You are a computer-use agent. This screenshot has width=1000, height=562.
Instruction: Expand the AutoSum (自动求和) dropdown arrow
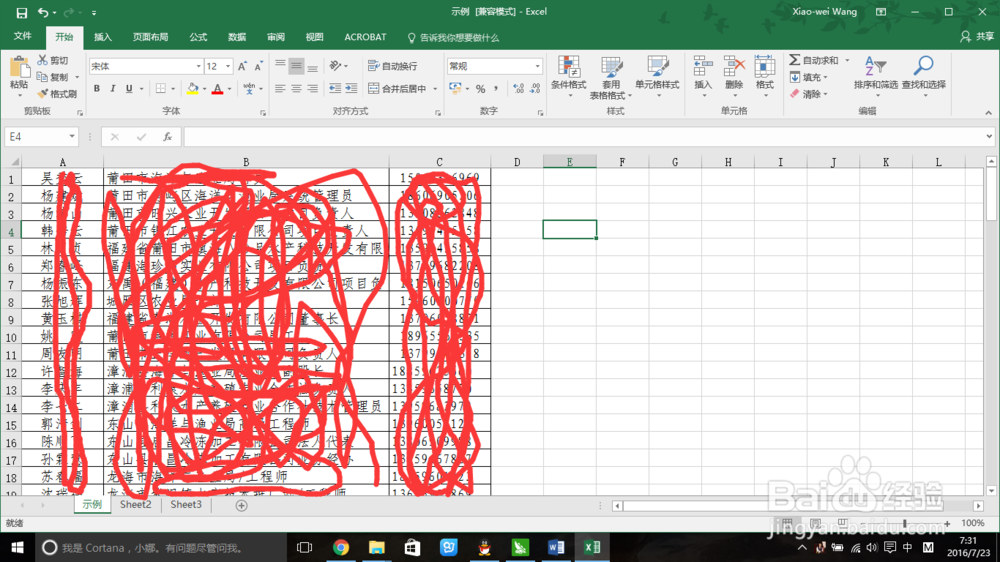tap(847, 60)
